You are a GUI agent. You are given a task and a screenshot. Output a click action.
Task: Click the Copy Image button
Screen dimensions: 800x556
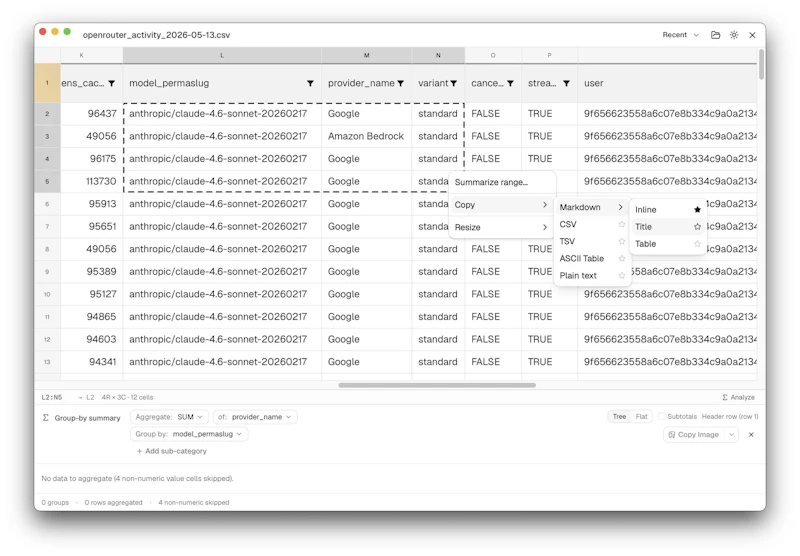(694, 435)
